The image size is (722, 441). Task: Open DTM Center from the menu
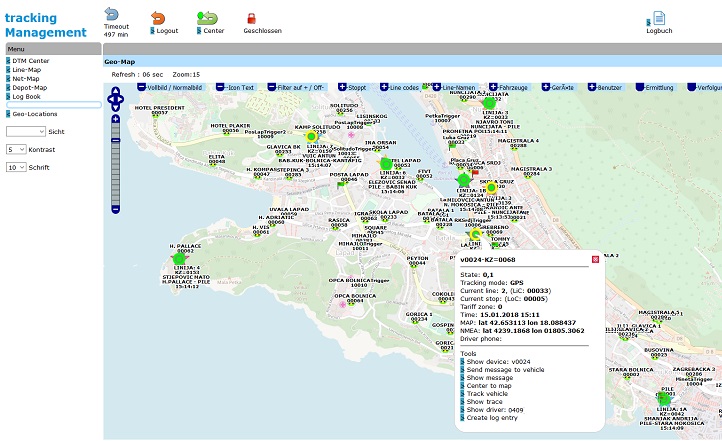[31, 60]
